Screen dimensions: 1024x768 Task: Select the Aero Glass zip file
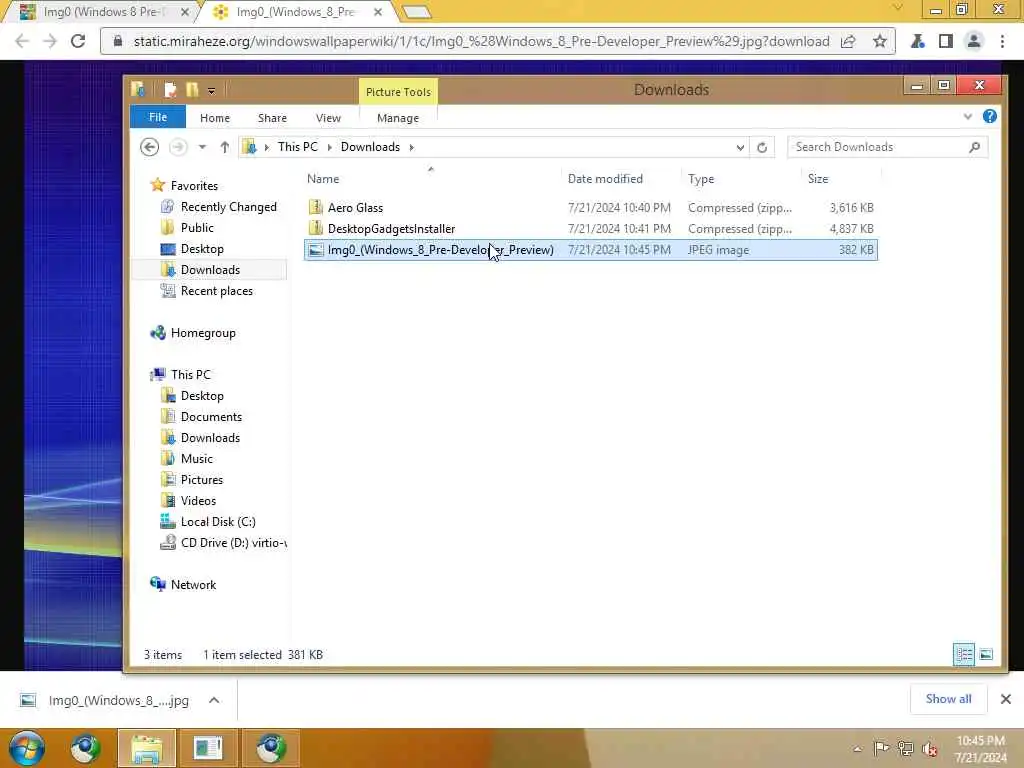pyautogui.click(x=590, y=208)
